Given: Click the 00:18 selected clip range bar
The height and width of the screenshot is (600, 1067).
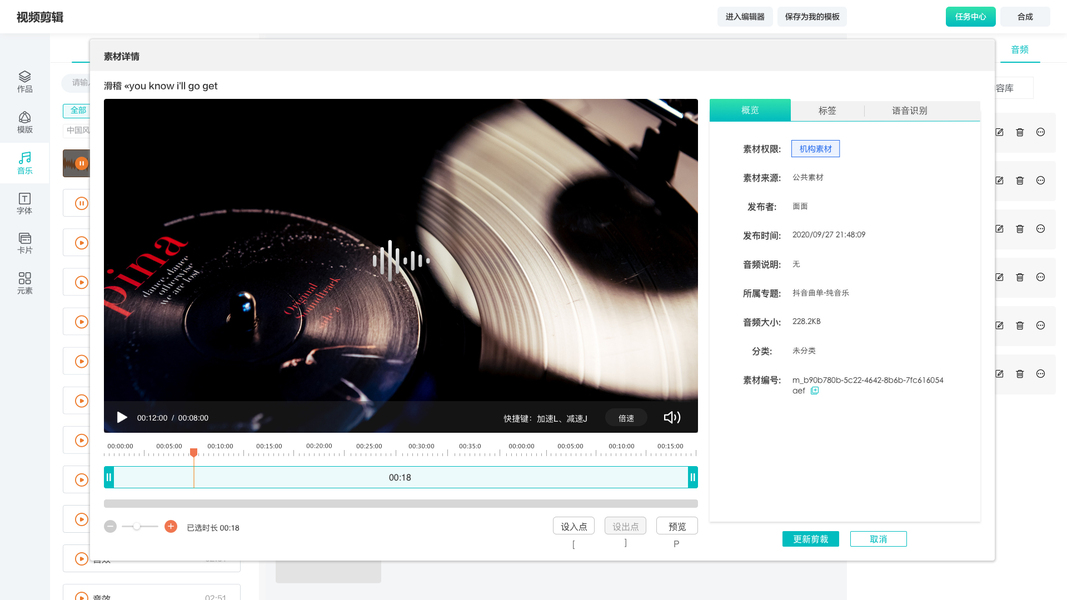Looking at the screenshot, I should click(x=400, y=477).
